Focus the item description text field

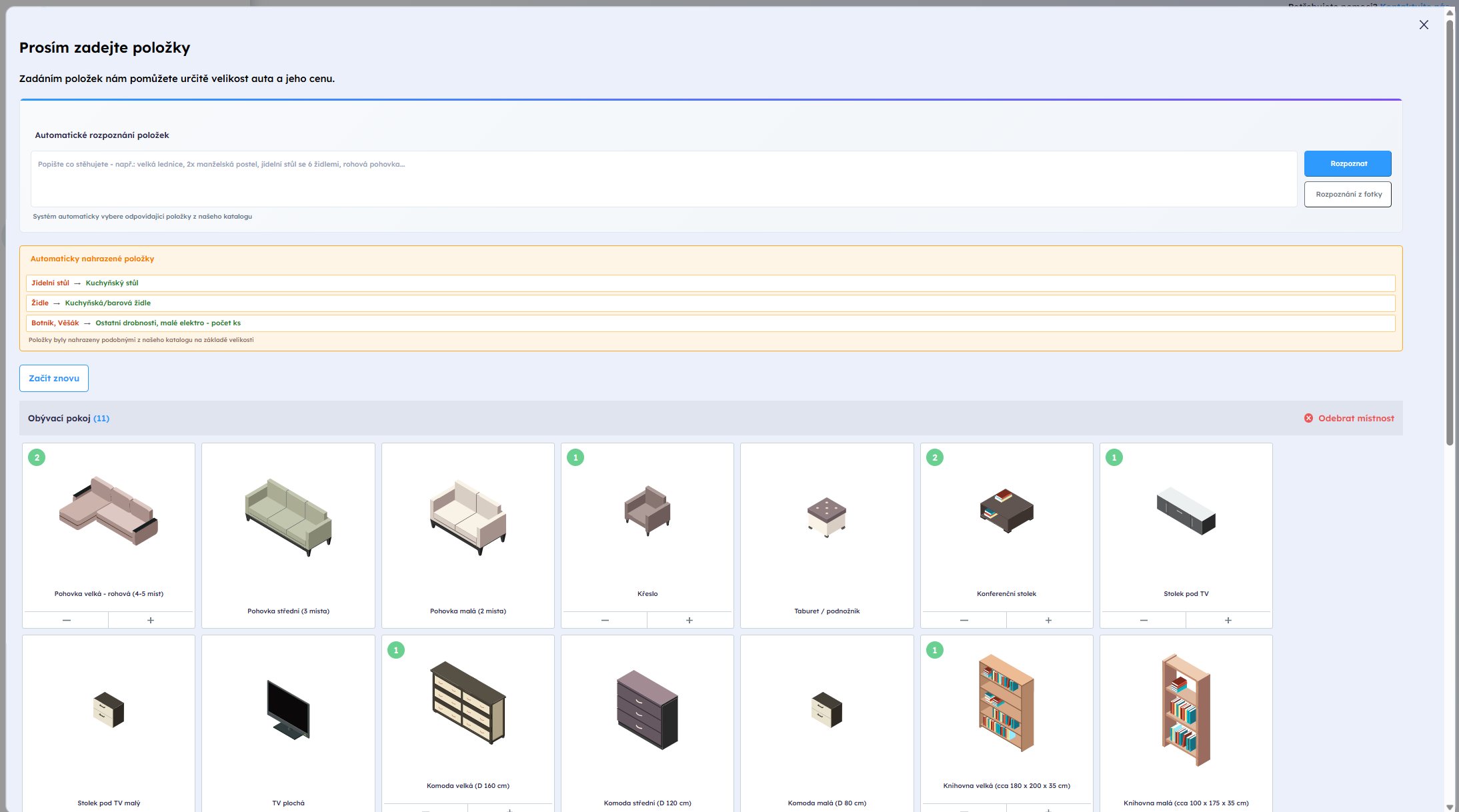[x=663, y=179]
